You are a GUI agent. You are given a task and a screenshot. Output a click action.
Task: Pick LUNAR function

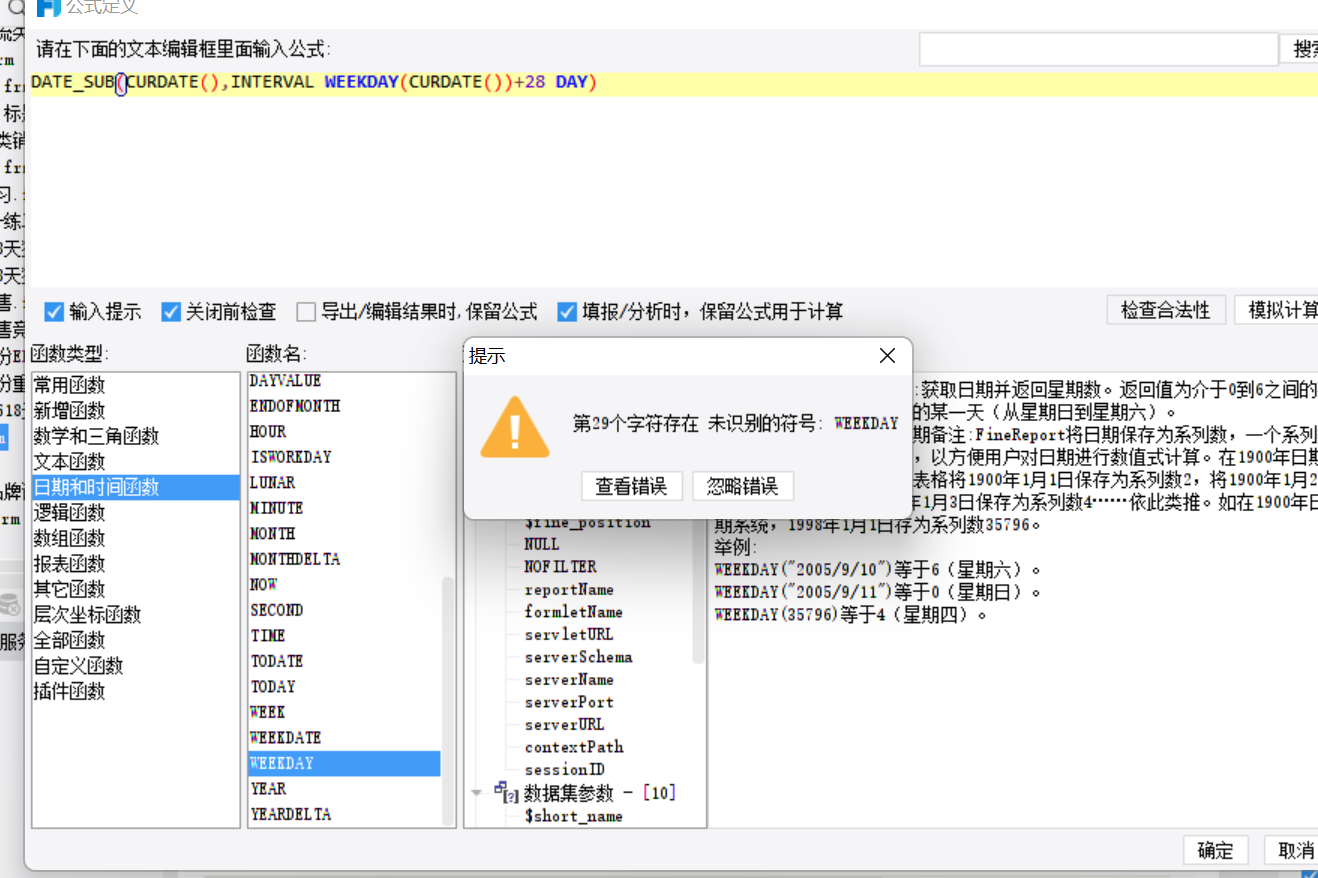(x=272, y=483)
